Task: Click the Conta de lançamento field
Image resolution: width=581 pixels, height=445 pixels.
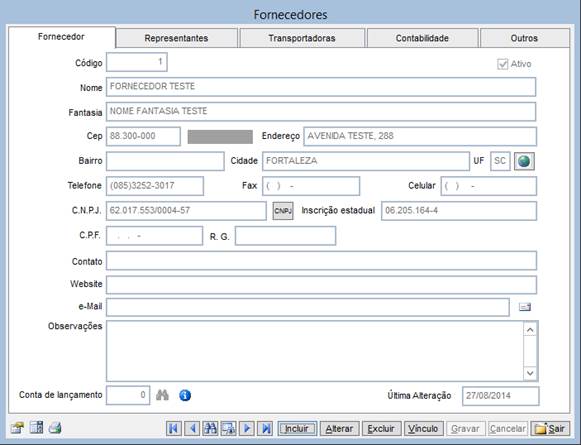Action: pos(128,395)
